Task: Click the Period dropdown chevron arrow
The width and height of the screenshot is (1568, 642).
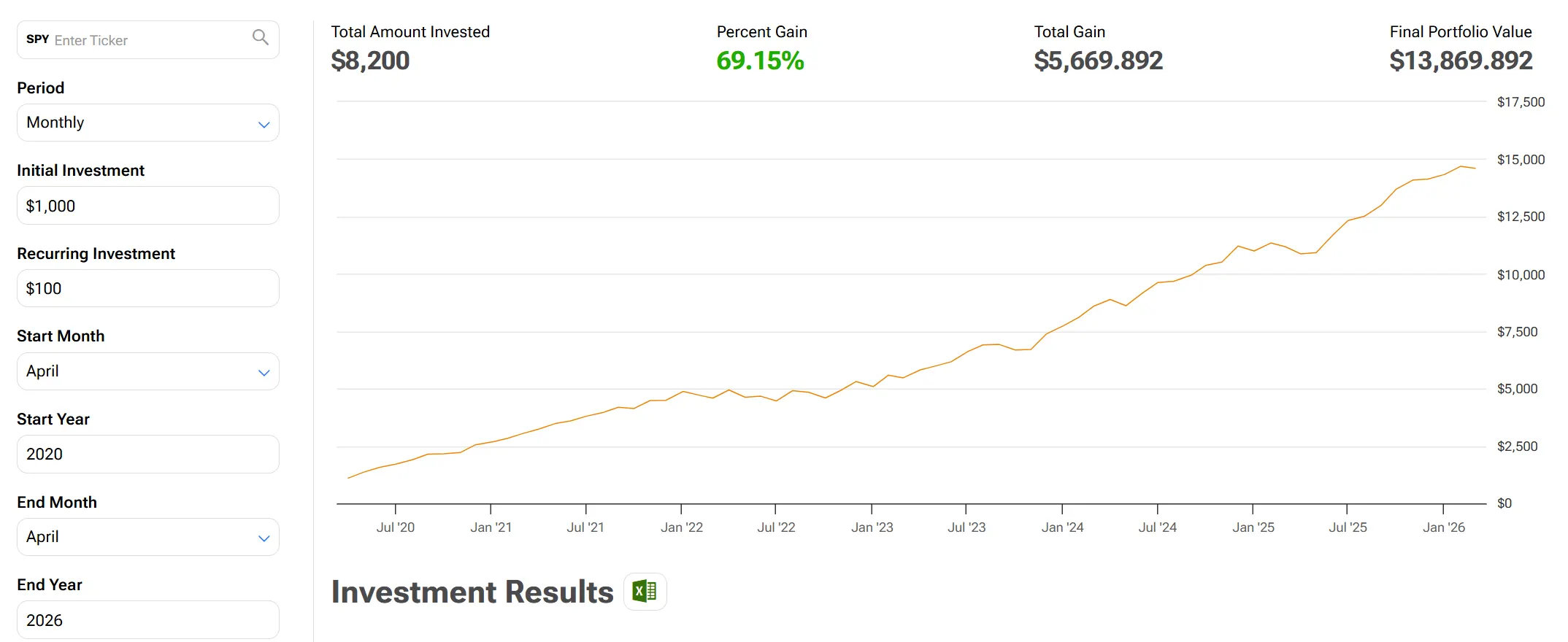Action: point(264,125)
